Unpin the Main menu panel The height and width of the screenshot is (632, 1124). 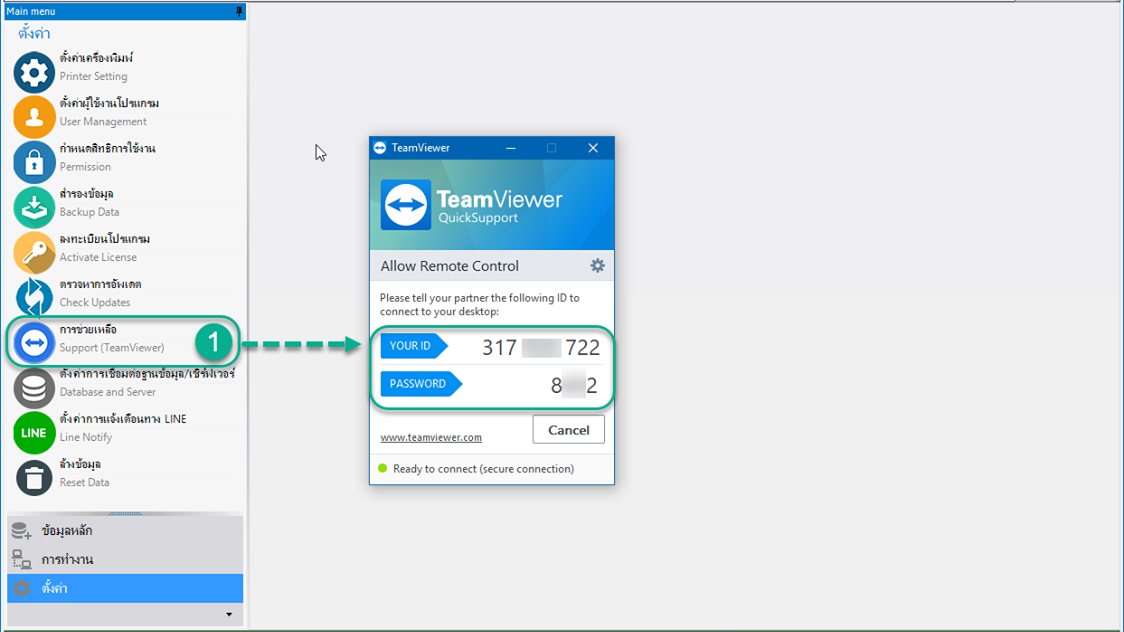[x=238, y=11]
